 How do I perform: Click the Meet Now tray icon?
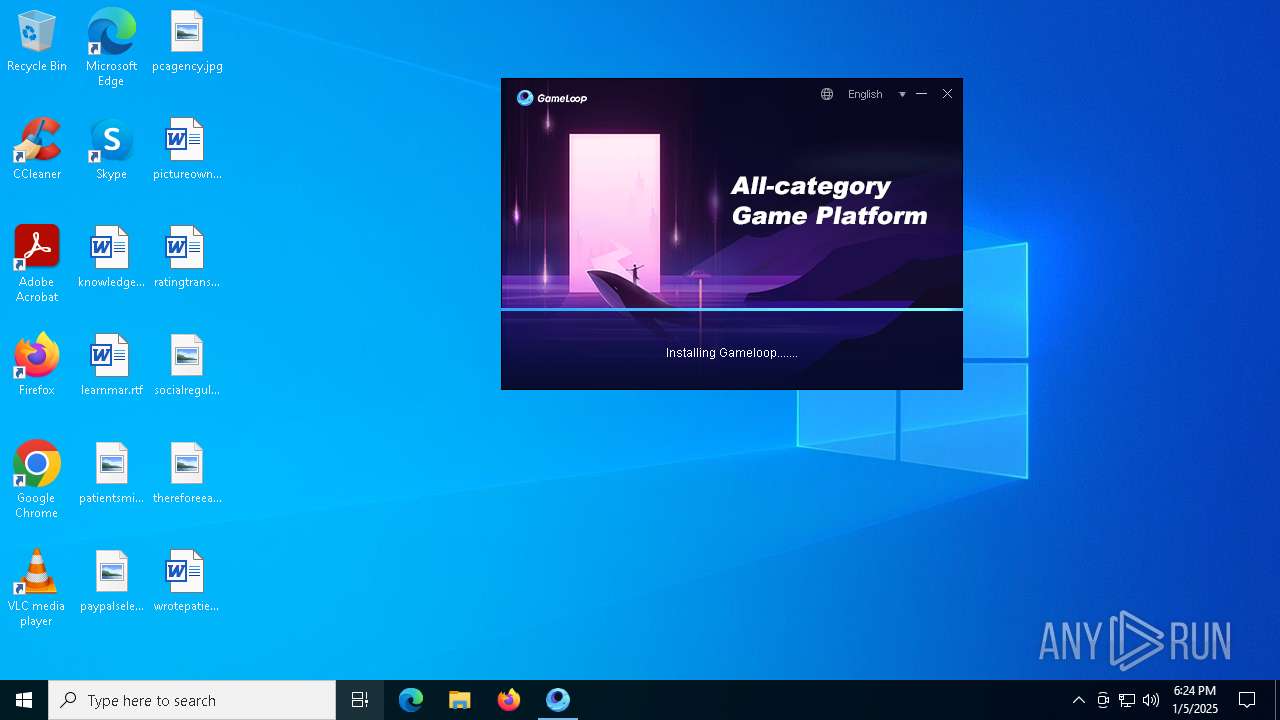tap(1103, 700)
